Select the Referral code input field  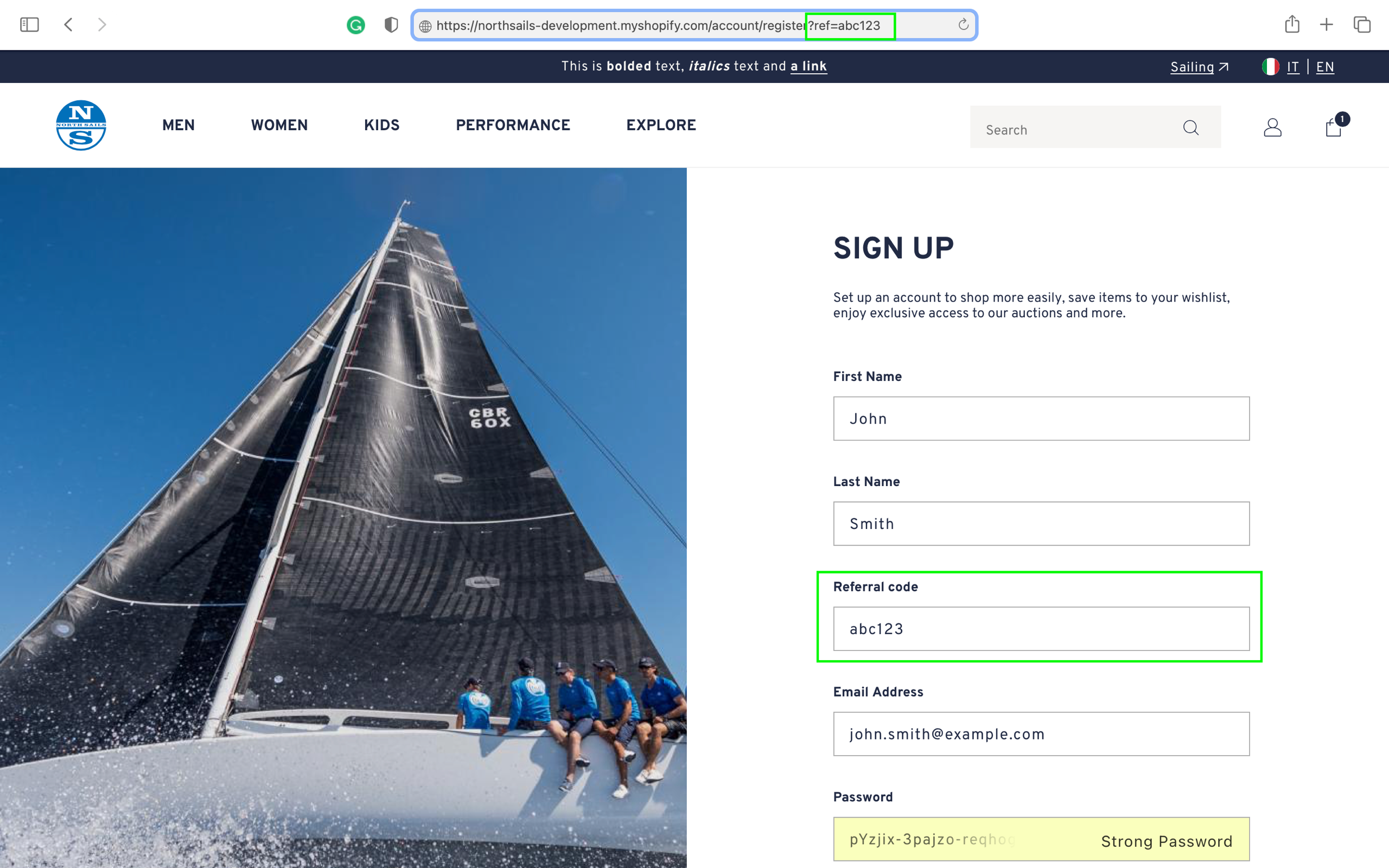click(x=1042, y=628)
